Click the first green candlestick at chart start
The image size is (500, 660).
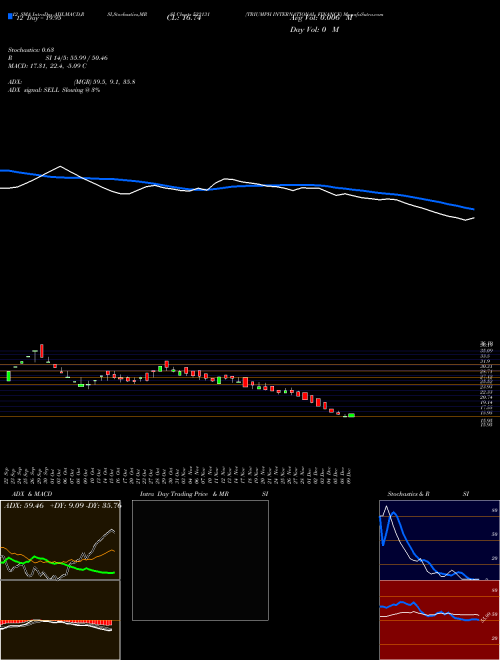tap(8, 376)
